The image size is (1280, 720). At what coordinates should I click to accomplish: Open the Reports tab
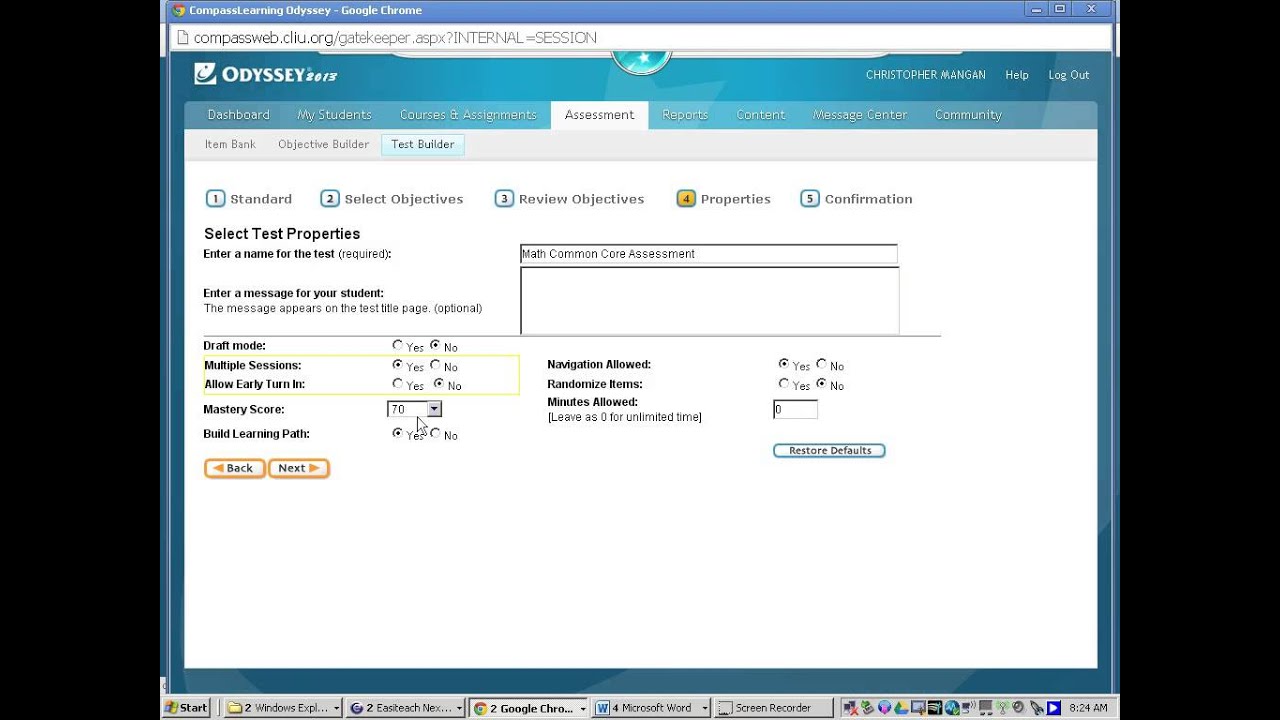685,115
